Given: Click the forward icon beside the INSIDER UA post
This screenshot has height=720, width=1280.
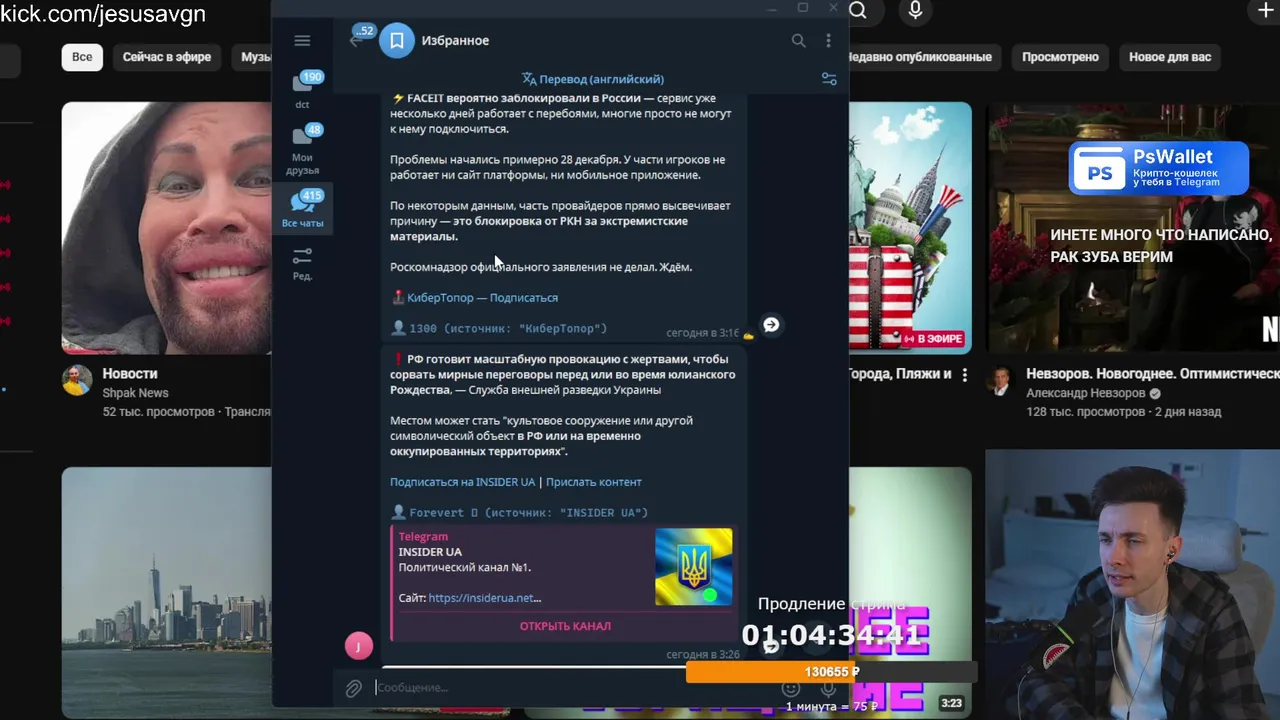Looking at the screenshot, I should (771, 646).
